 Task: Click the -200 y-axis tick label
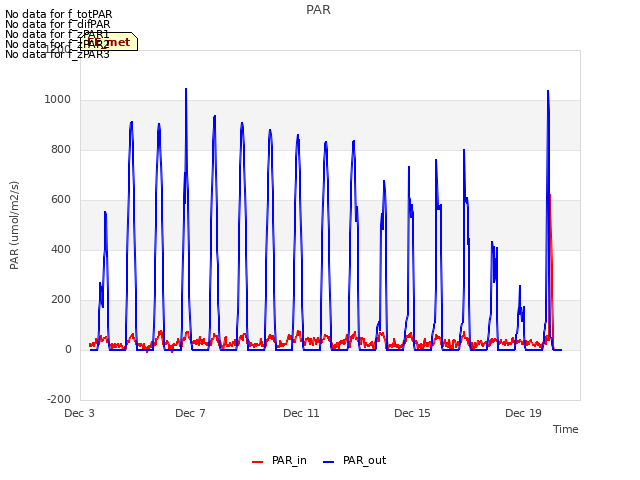(x=59, y=400)
